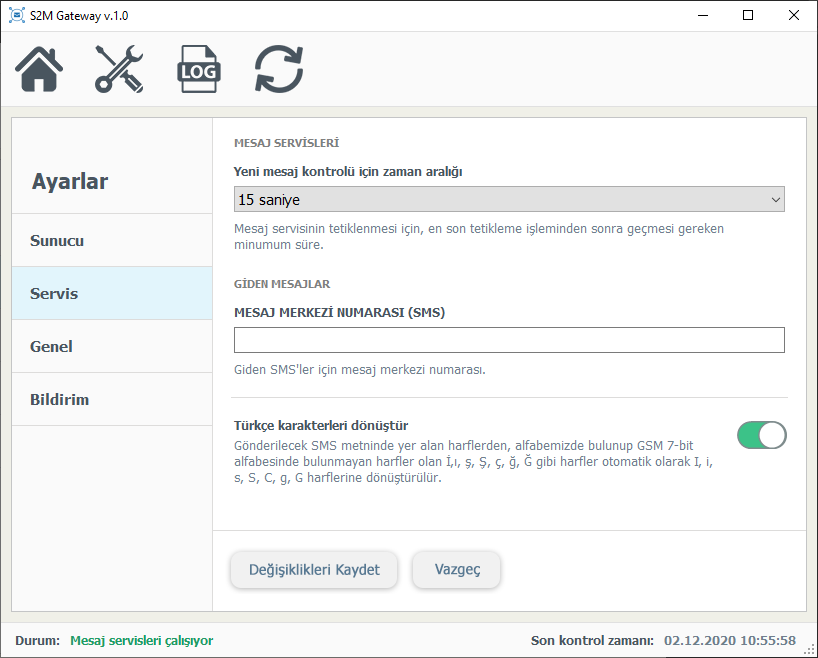Expand the 15 saniye time interval dropdown

509,200
